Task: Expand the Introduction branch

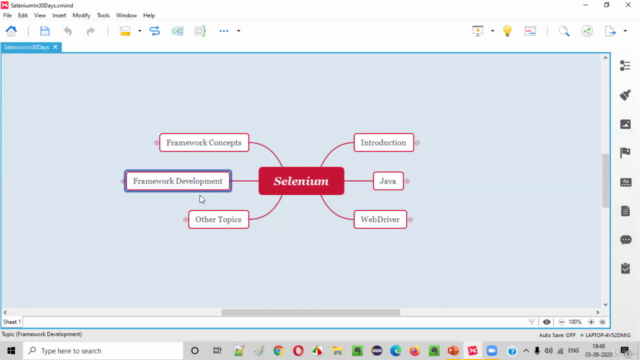Action: click(x=417, y=142)
